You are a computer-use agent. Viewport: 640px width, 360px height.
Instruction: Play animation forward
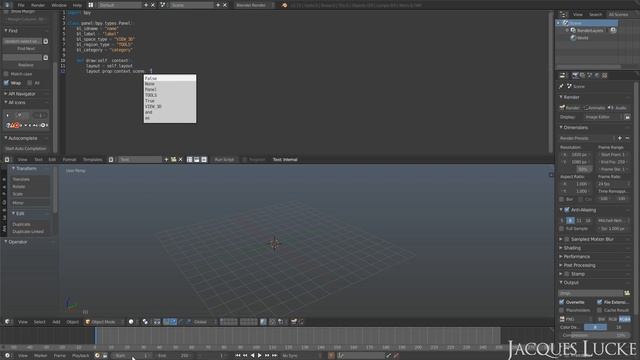260,356
